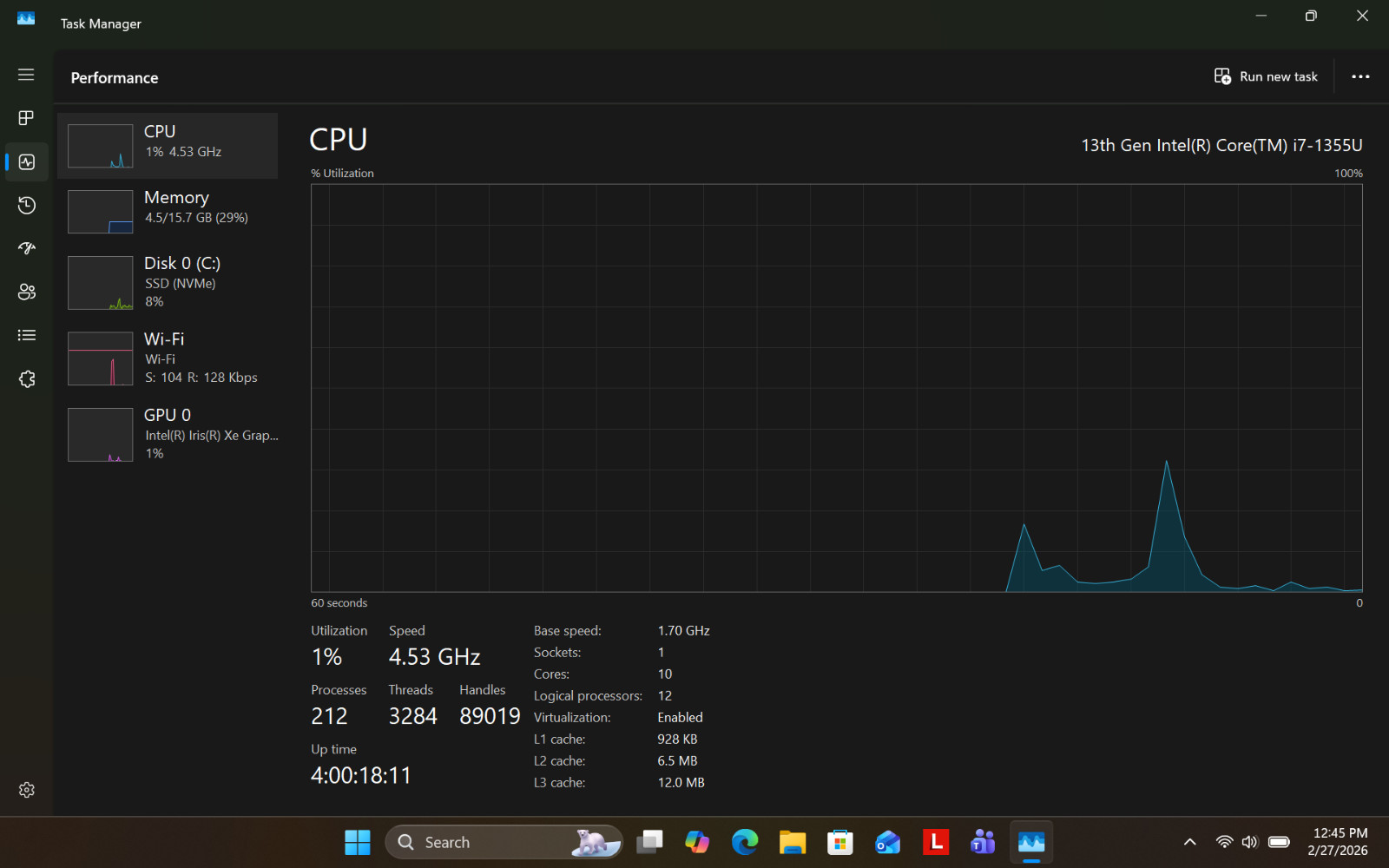Select Disk 0 (C:) performance item
Image resolution: width=1389 pixels, height=868 pixels.
click(168, 282)
